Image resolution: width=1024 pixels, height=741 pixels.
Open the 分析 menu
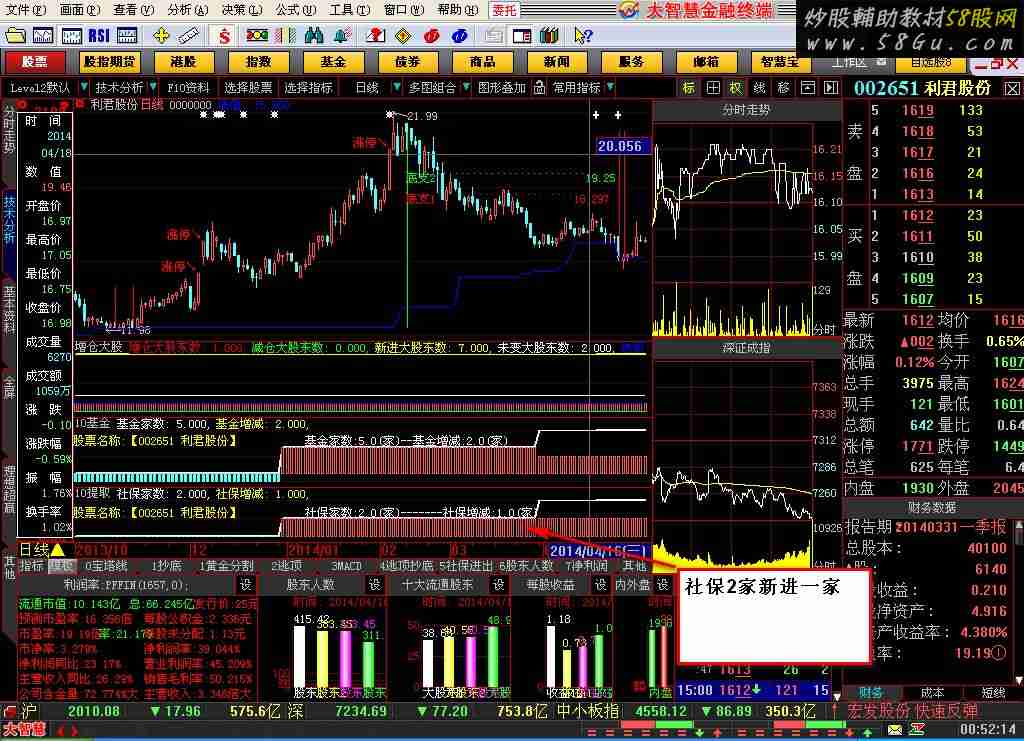187,9
